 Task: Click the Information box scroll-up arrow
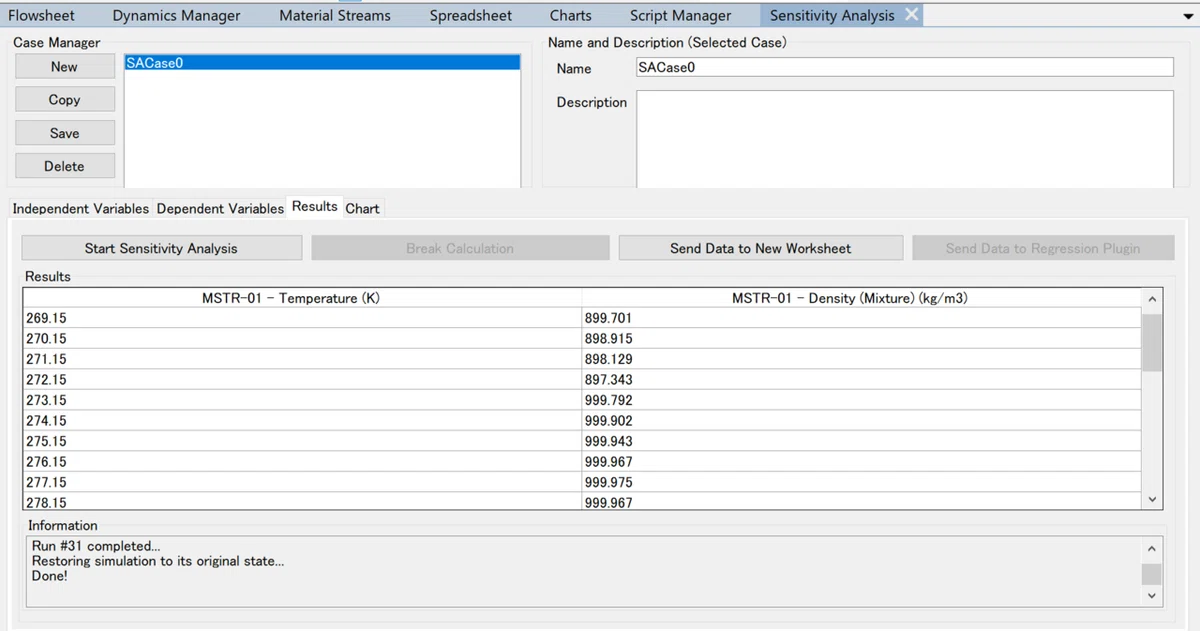[x=1152, y=549]
